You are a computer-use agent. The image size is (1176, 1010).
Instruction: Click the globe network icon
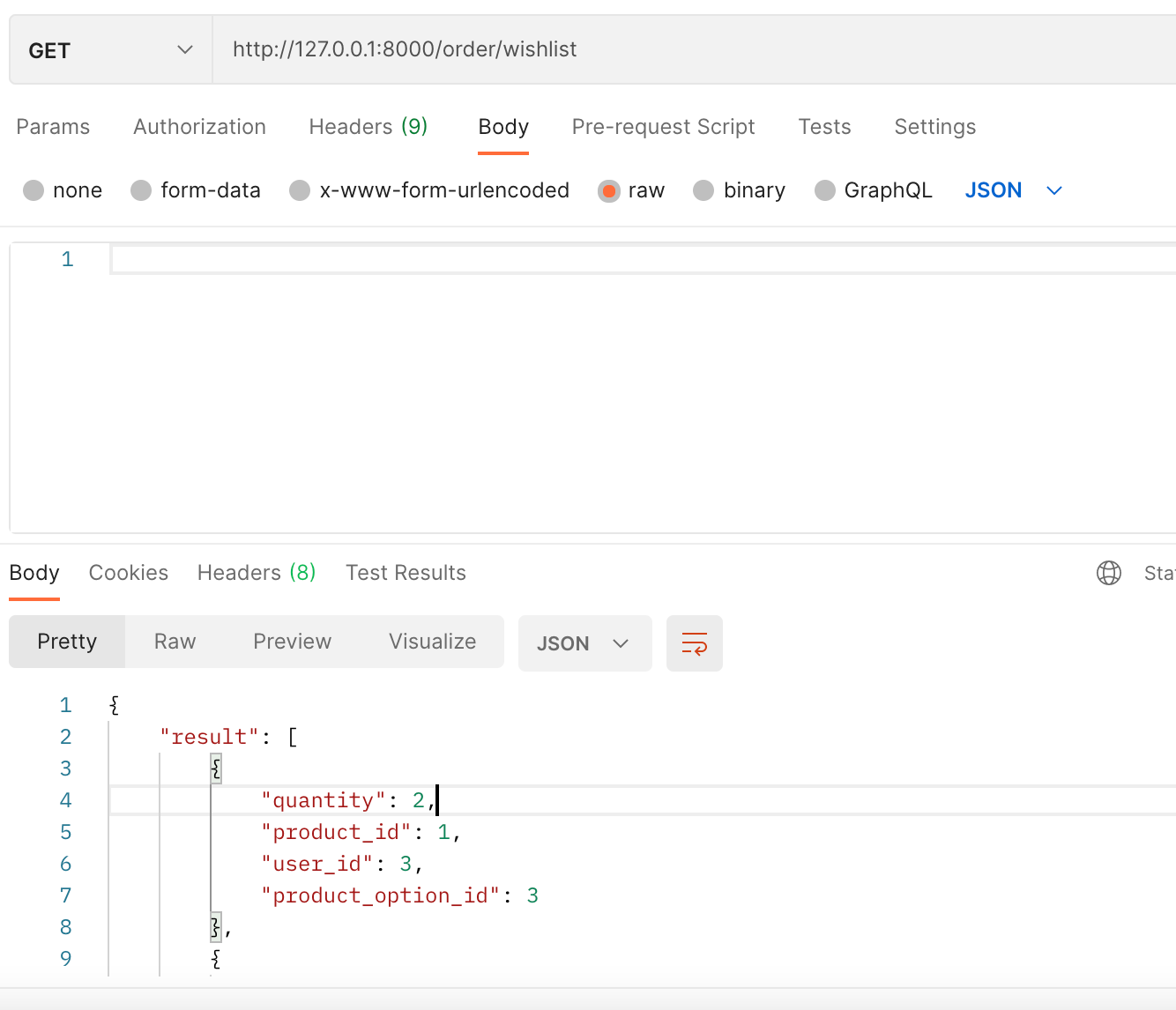coord(1108,573)
